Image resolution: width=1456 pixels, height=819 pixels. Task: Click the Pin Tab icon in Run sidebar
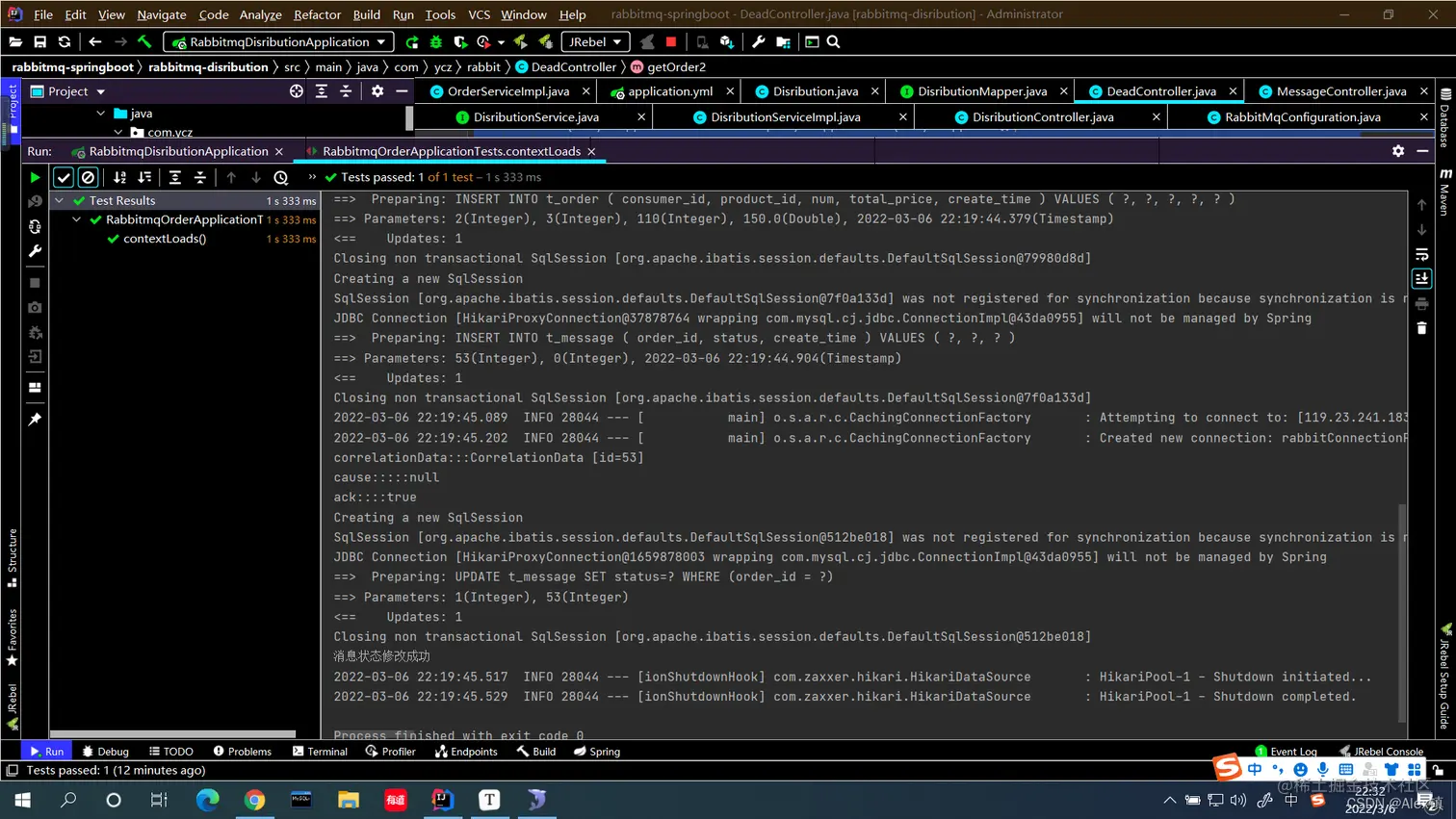pos(35,420)
